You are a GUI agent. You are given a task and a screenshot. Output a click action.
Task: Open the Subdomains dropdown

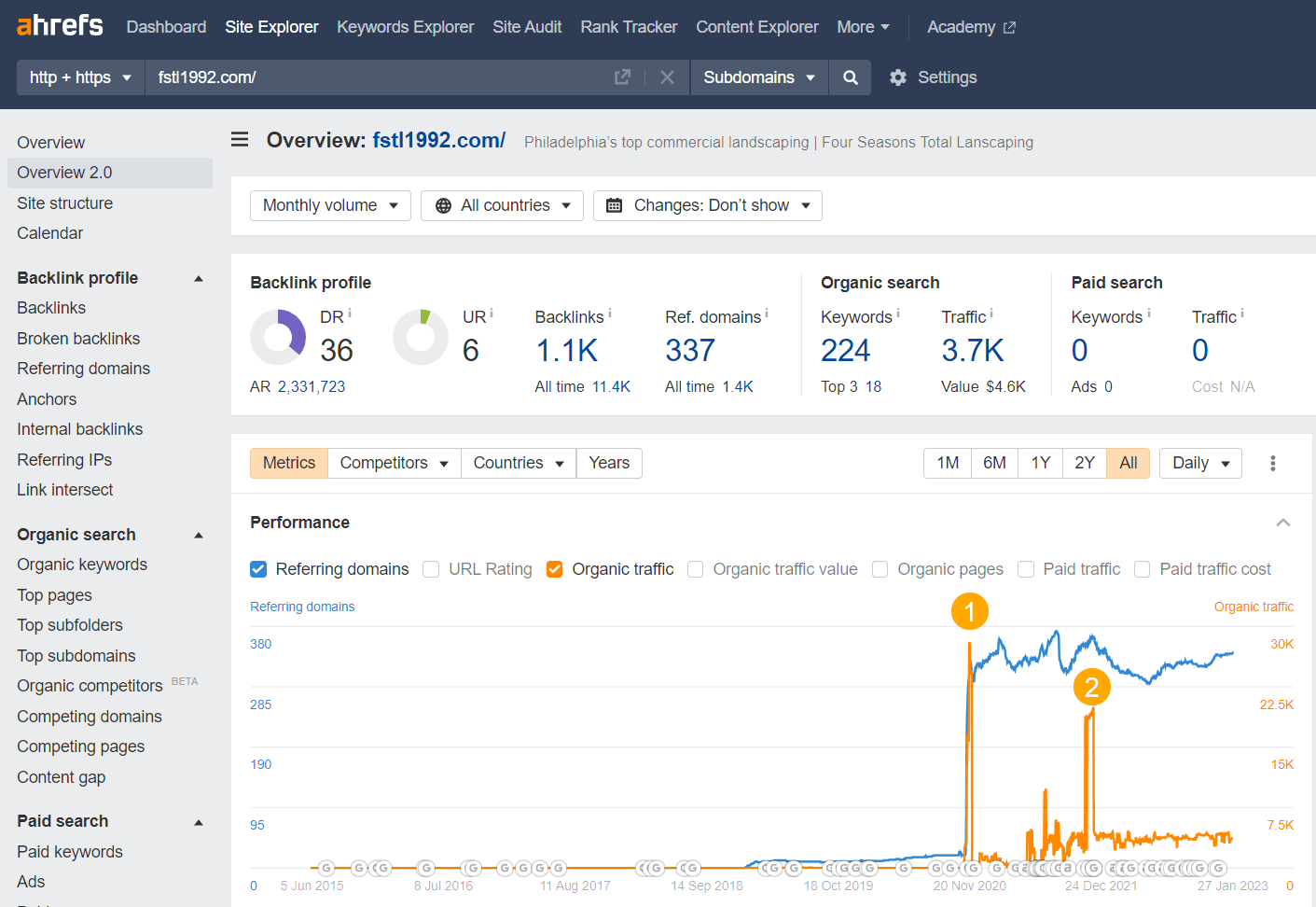click(758, 77)
